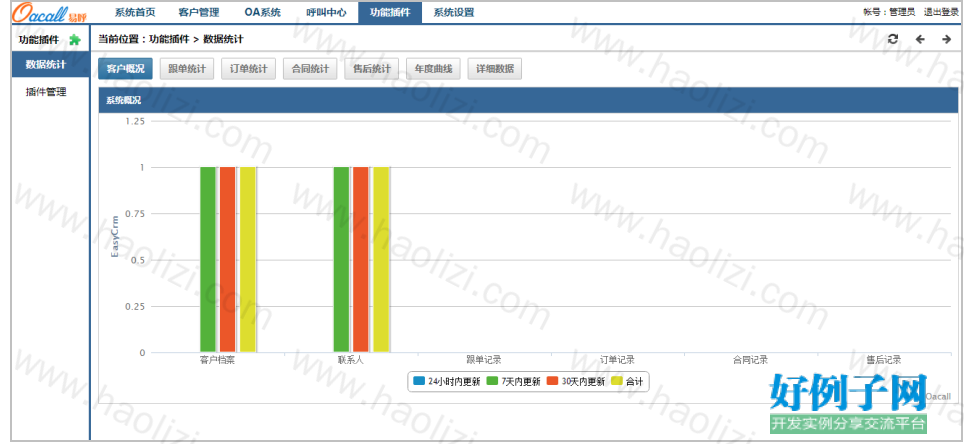Toggle the 7天内更新 legend series

tap(513, 381)
